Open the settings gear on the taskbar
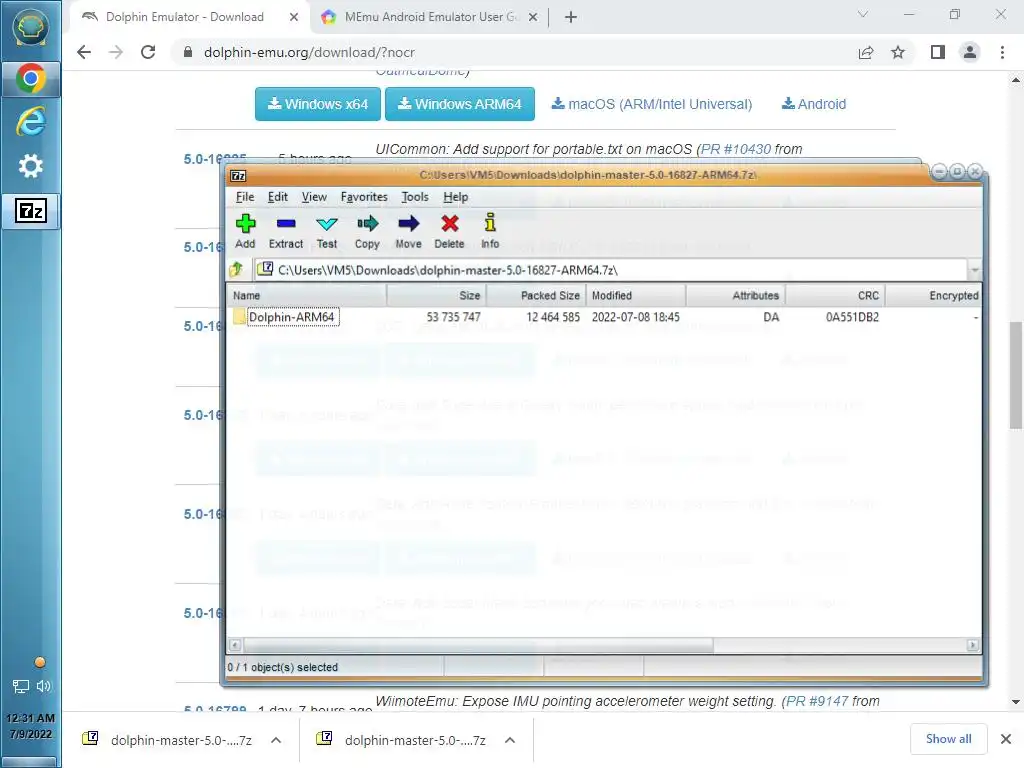Screen dimensions: 1024x768 click(31, 166)
